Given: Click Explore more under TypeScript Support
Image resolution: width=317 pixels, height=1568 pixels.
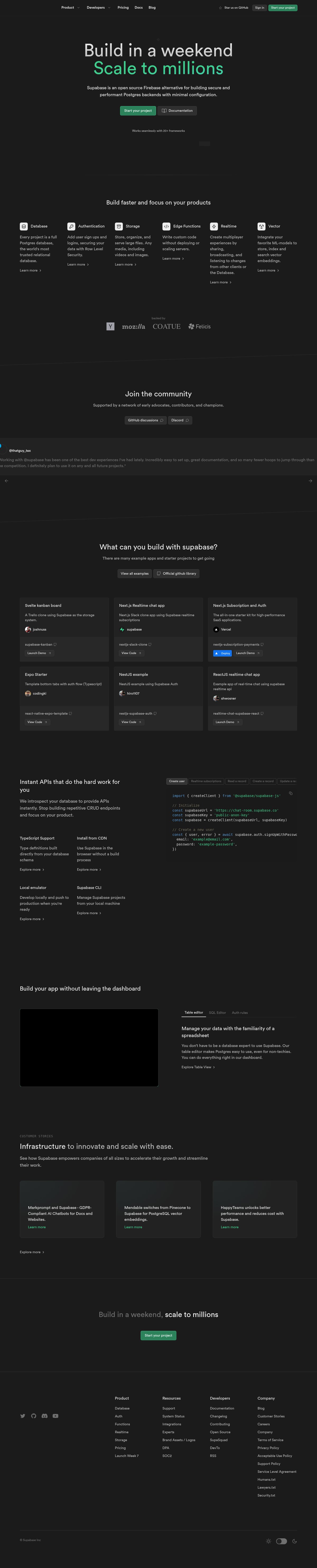Looking at the screenshot, I should [x=32, y=869].
